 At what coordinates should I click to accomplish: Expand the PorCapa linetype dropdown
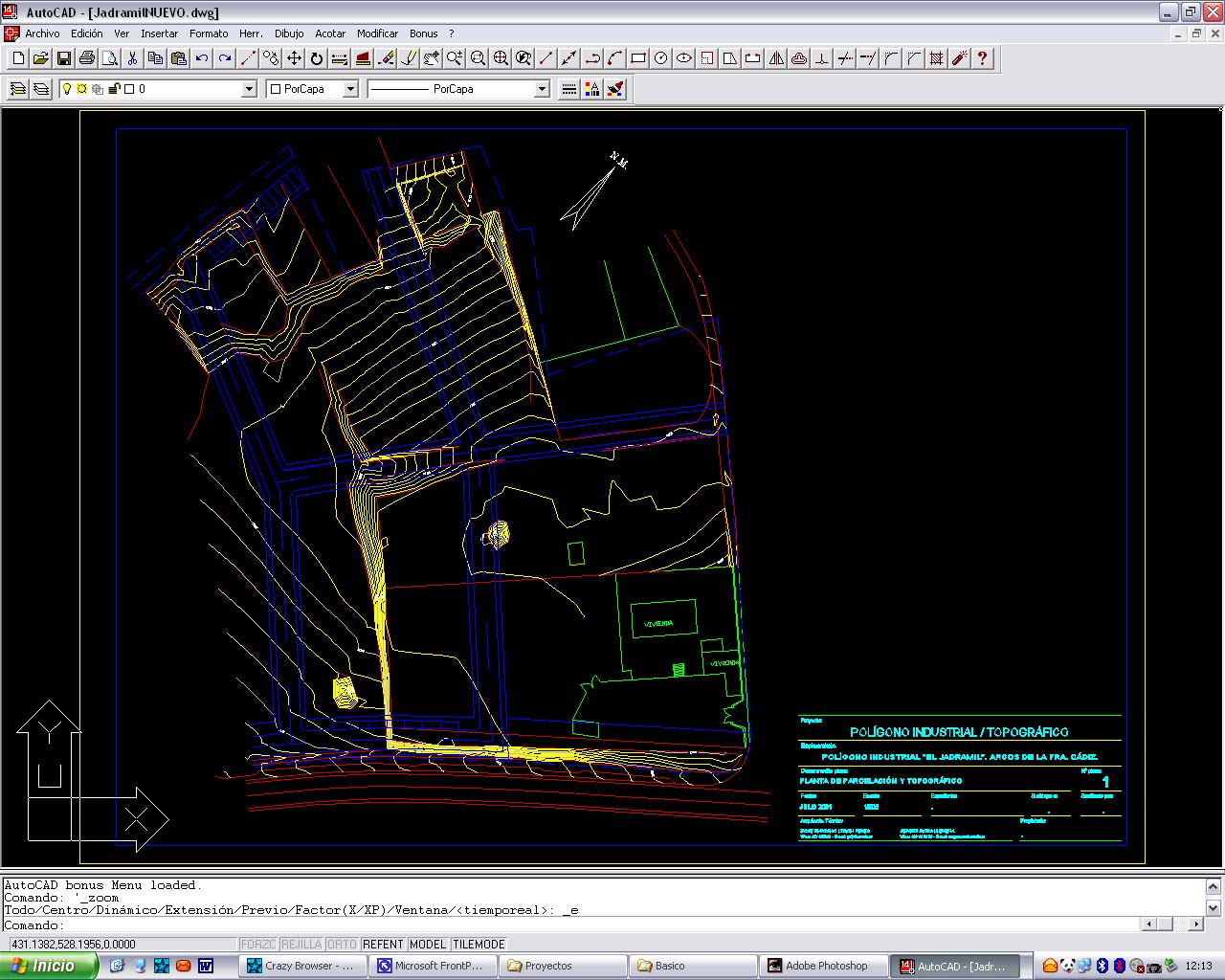point(542,89)
